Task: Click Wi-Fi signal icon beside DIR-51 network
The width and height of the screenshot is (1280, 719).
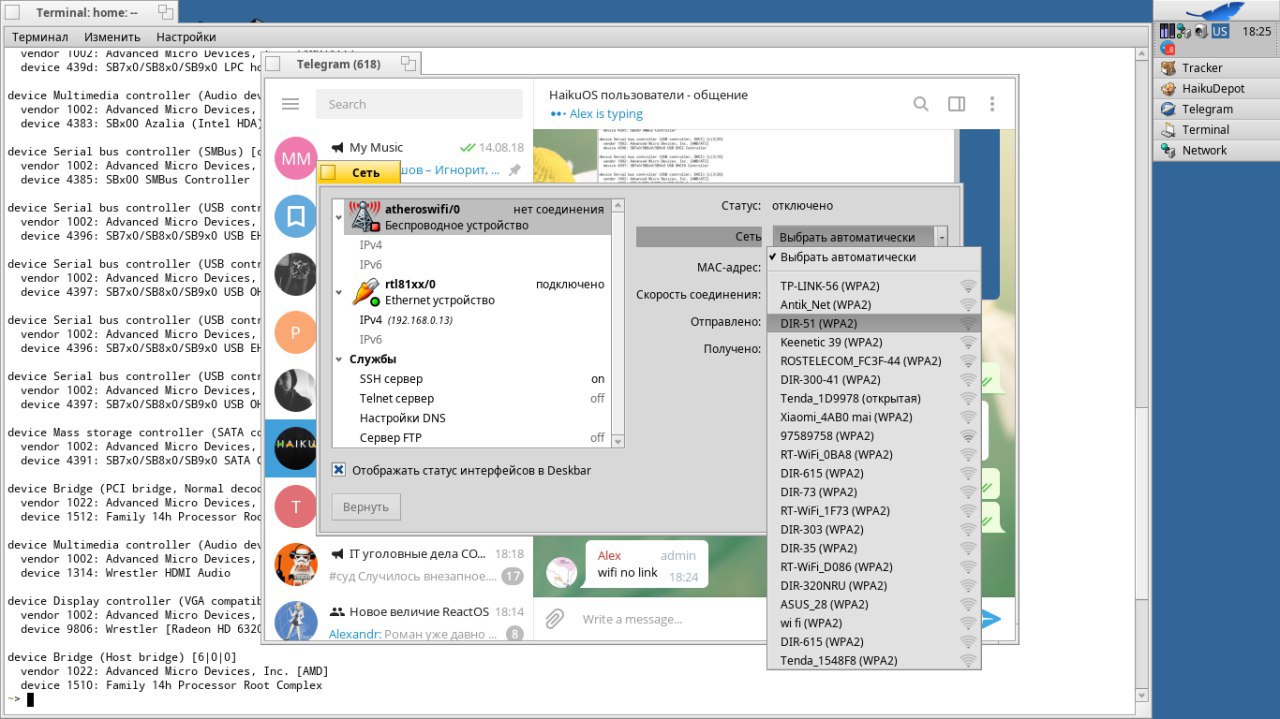Action: point(967,323)
